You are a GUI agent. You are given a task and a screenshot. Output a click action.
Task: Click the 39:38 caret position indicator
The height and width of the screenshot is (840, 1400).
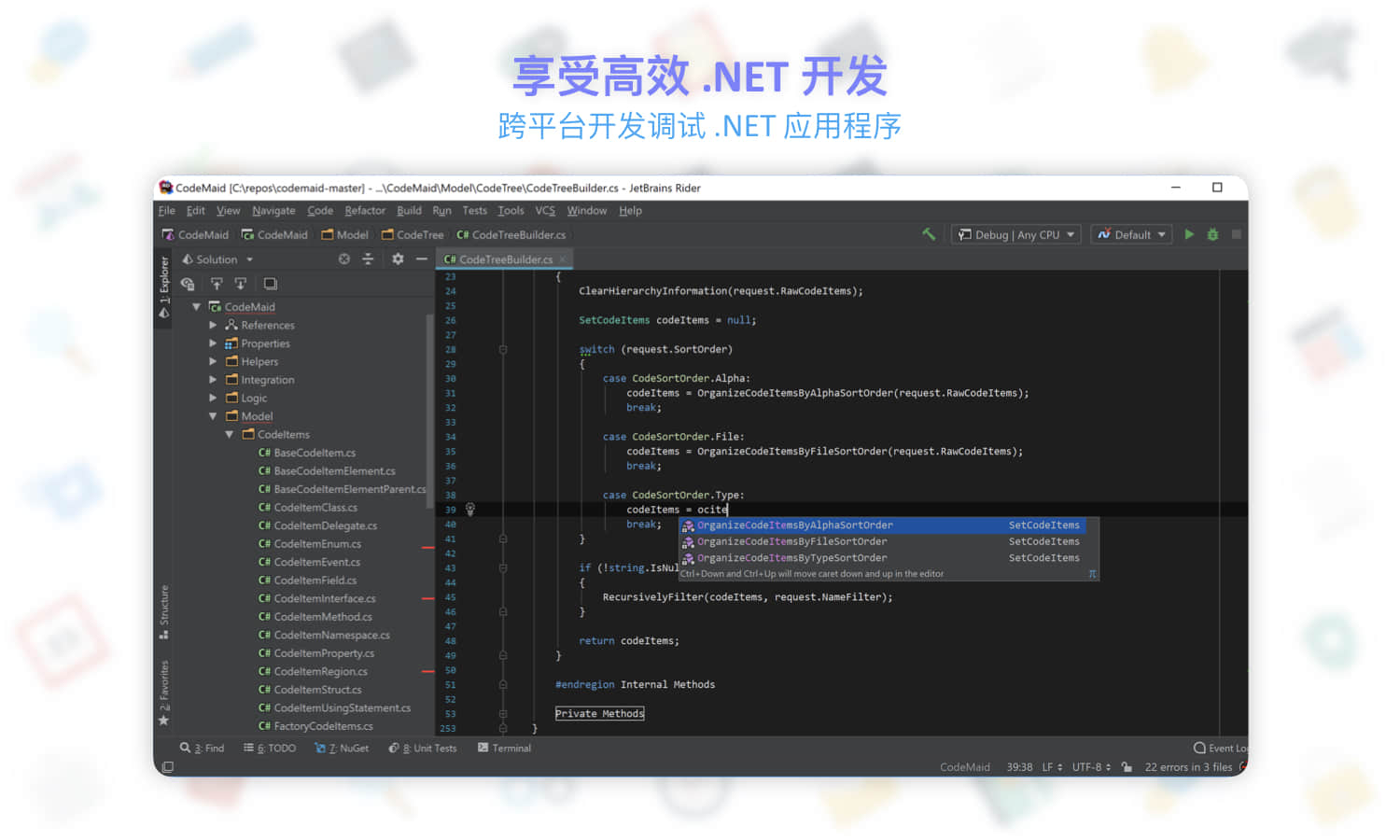click(x=1019, y=767)
